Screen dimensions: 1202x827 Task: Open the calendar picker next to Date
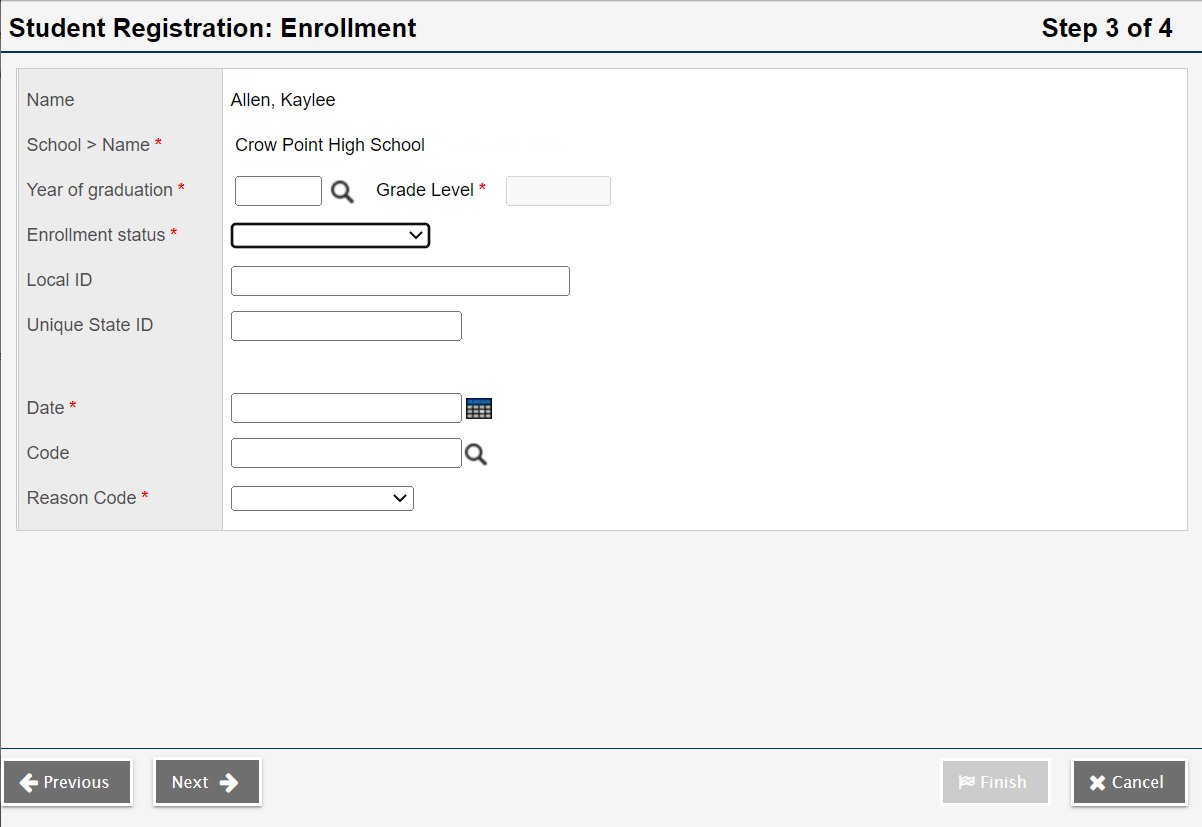[x=479, y=408]
